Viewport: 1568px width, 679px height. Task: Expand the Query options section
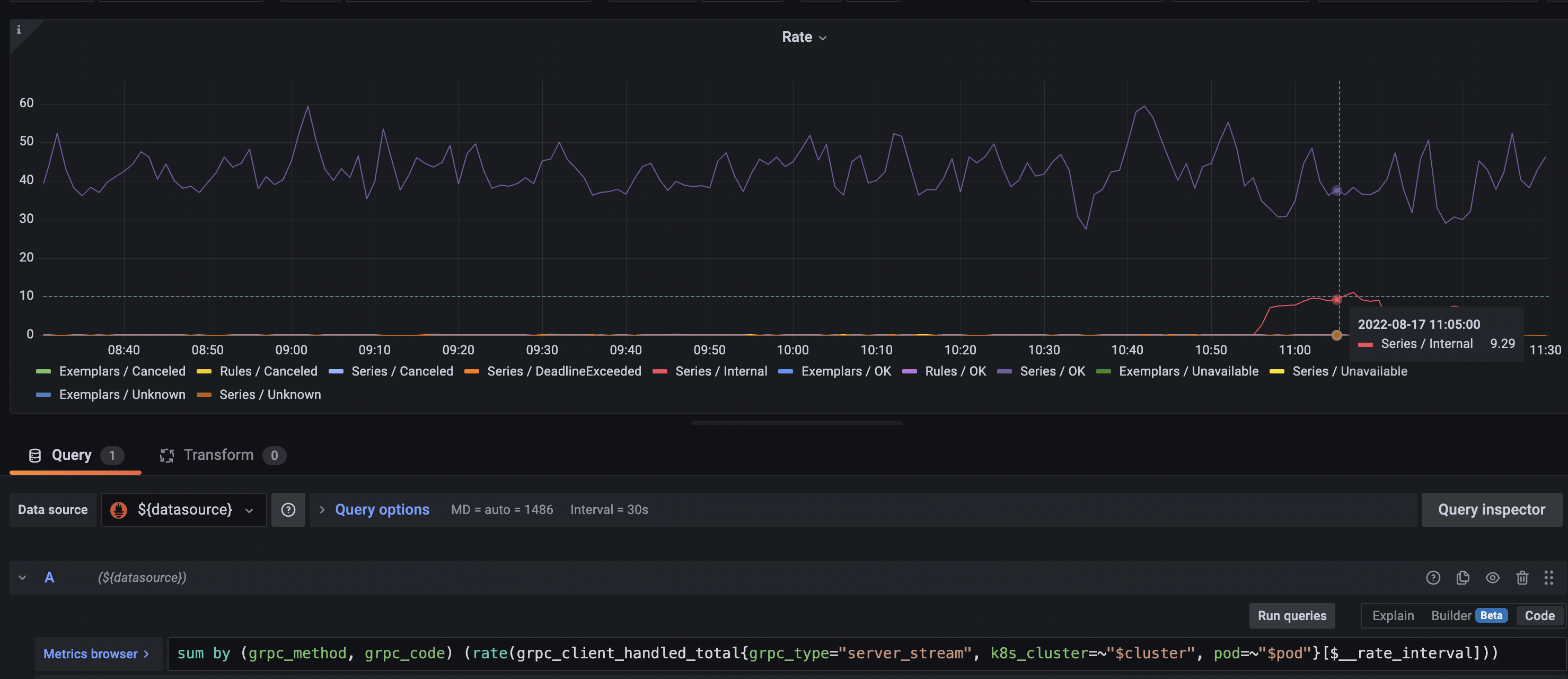point(382,510)
